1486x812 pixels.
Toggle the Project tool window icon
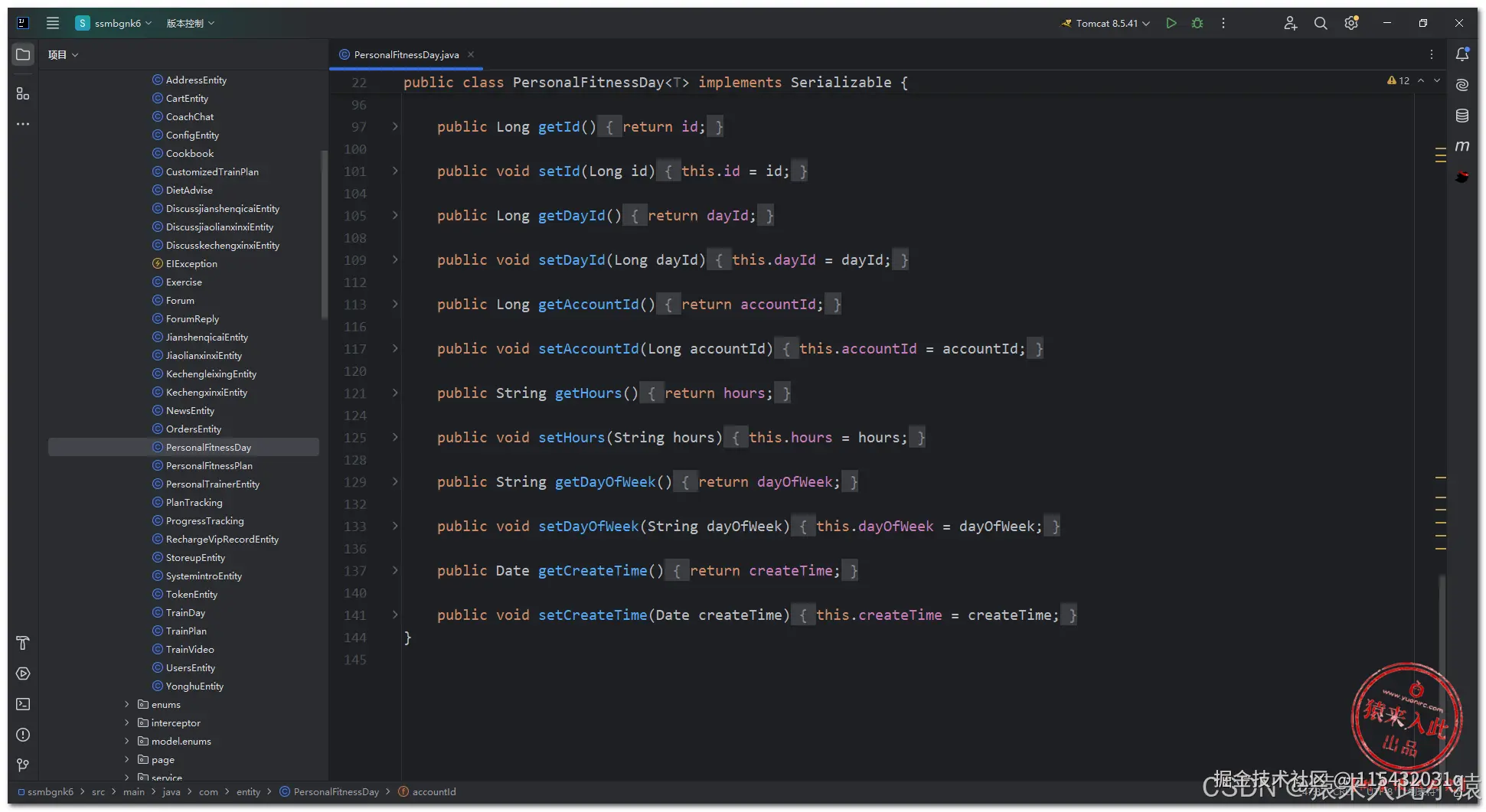click(23, 54)
